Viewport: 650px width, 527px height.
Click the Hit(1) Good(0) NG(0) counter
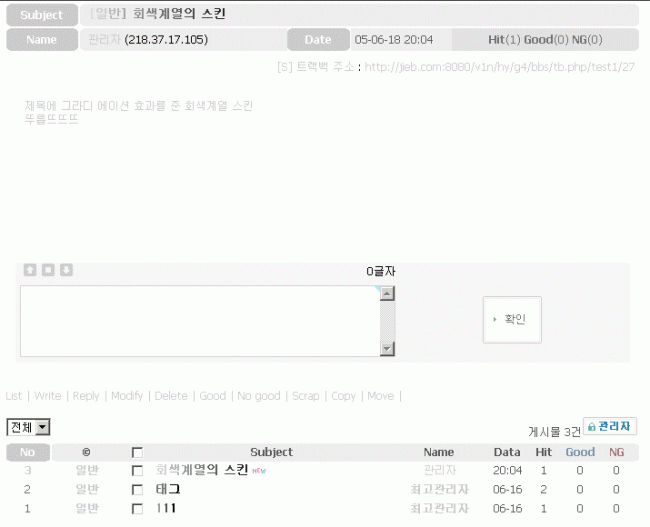tap(545, 40)
